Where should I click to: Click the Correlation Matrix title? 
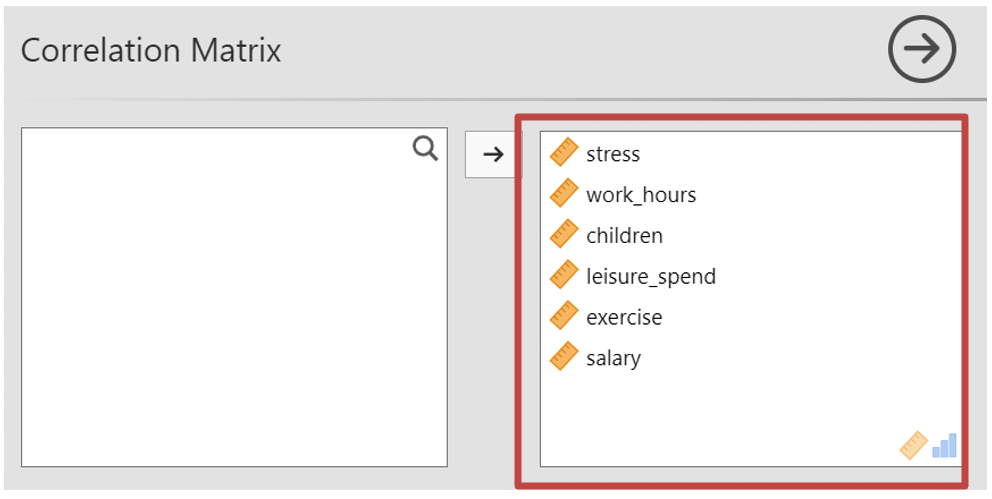(x=151, y=51)
